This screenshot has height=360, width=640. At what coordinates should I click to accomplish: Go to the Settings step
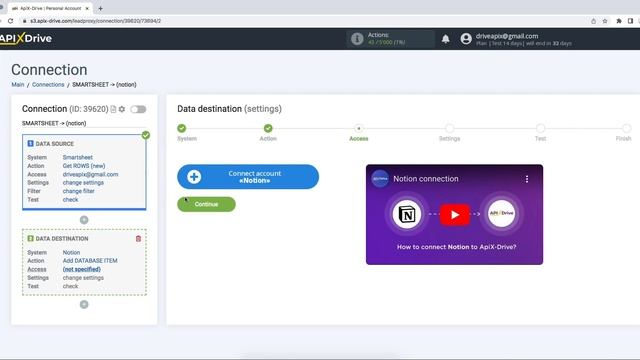[x=449, y=129]
